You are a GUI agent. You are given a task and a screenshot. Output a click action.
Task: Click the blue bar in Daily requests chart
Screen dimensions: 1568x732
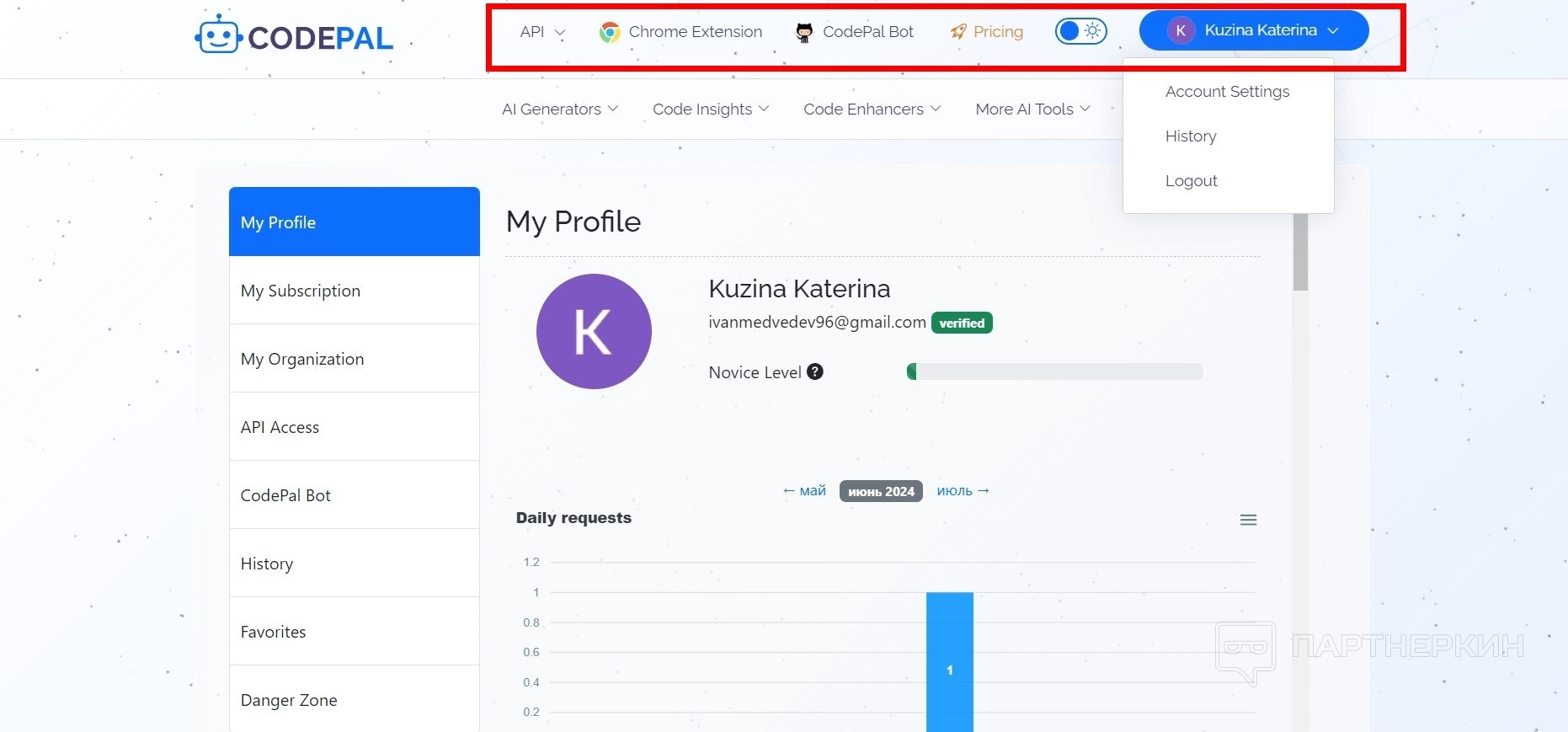[x=950, y=662]
